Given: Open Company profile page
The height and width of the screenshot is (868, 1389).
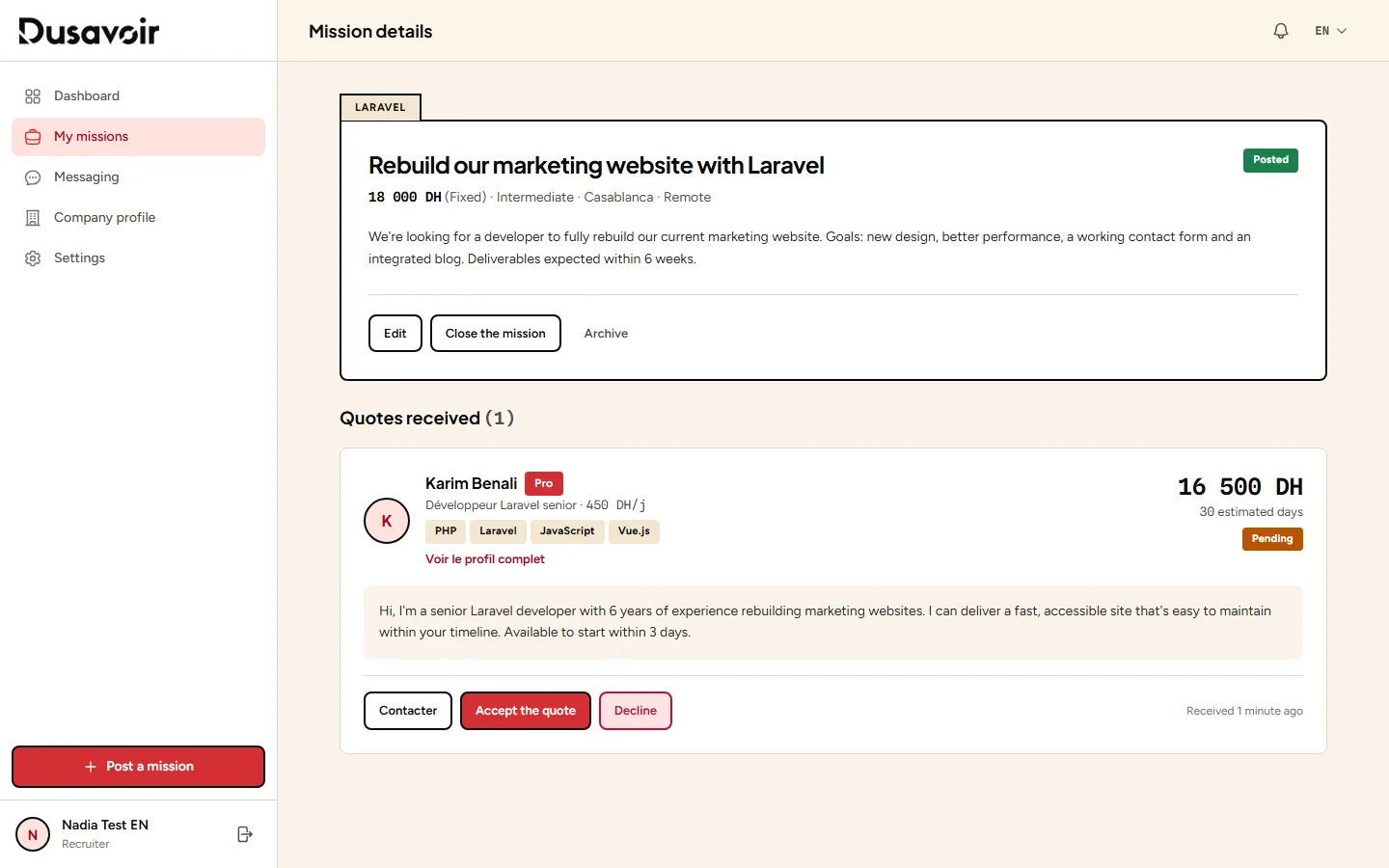Looking at the screenshot, I should [138, 218].
